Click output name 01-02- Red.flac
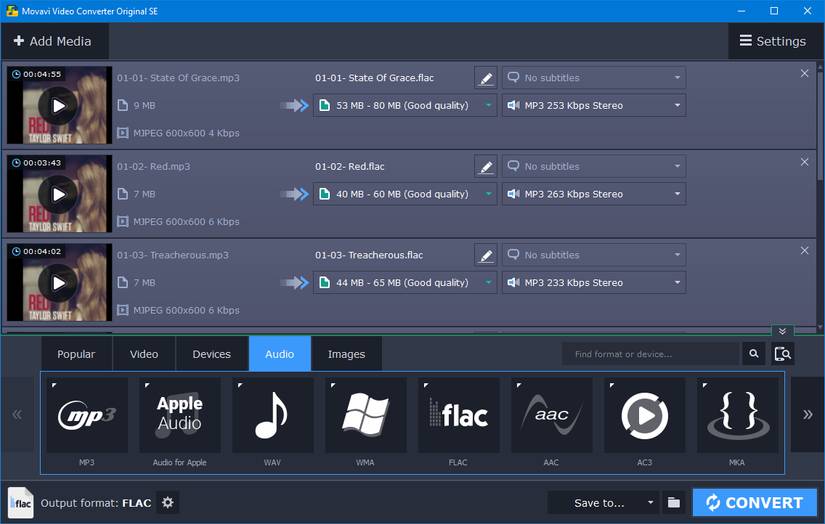The width and height of the screenshot is (825, 524). pos(350,166)
